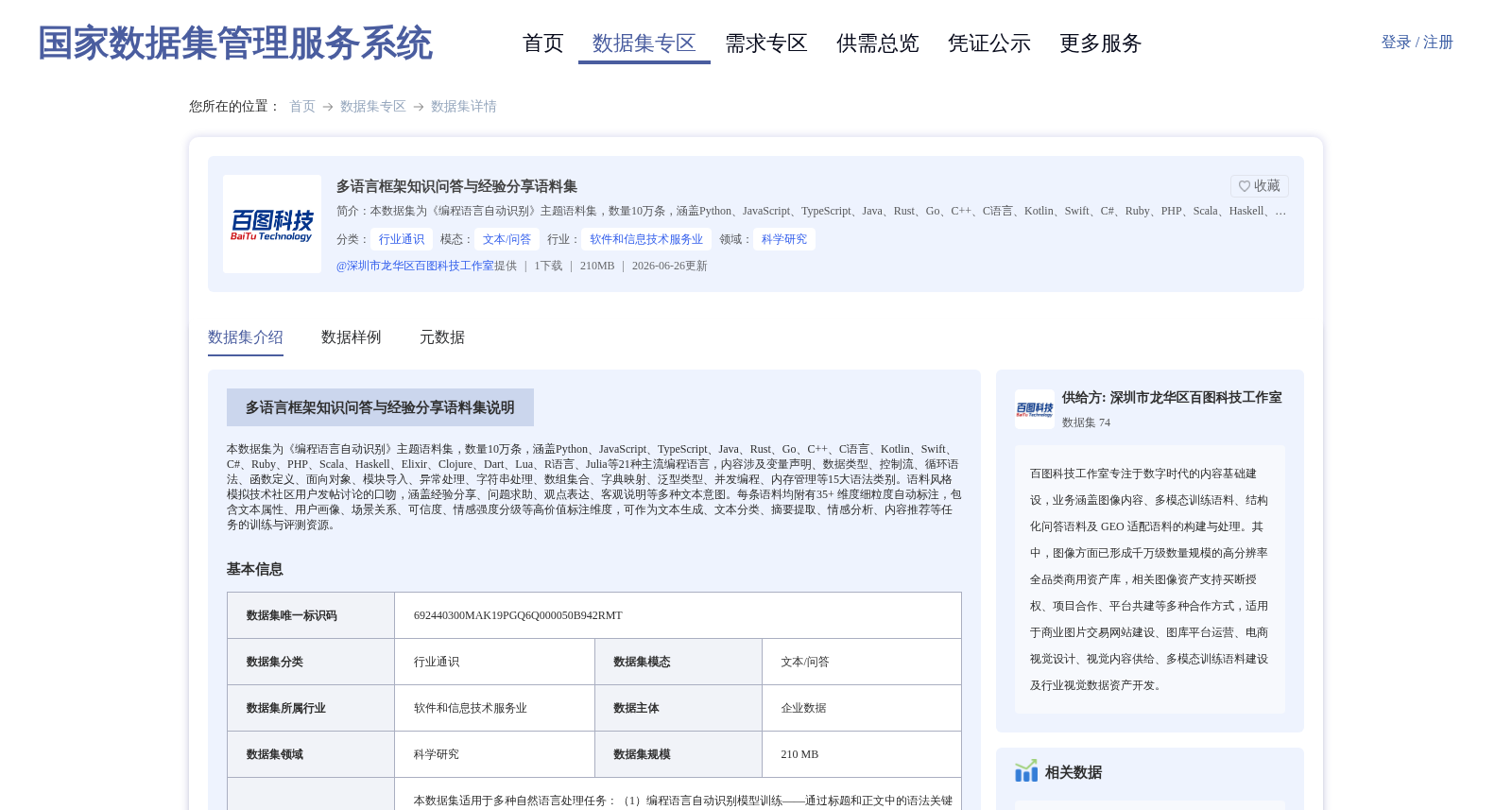Go to 数据集专区 in the breadcrumb
The image size is (1512, 810).
coord(373,107)
